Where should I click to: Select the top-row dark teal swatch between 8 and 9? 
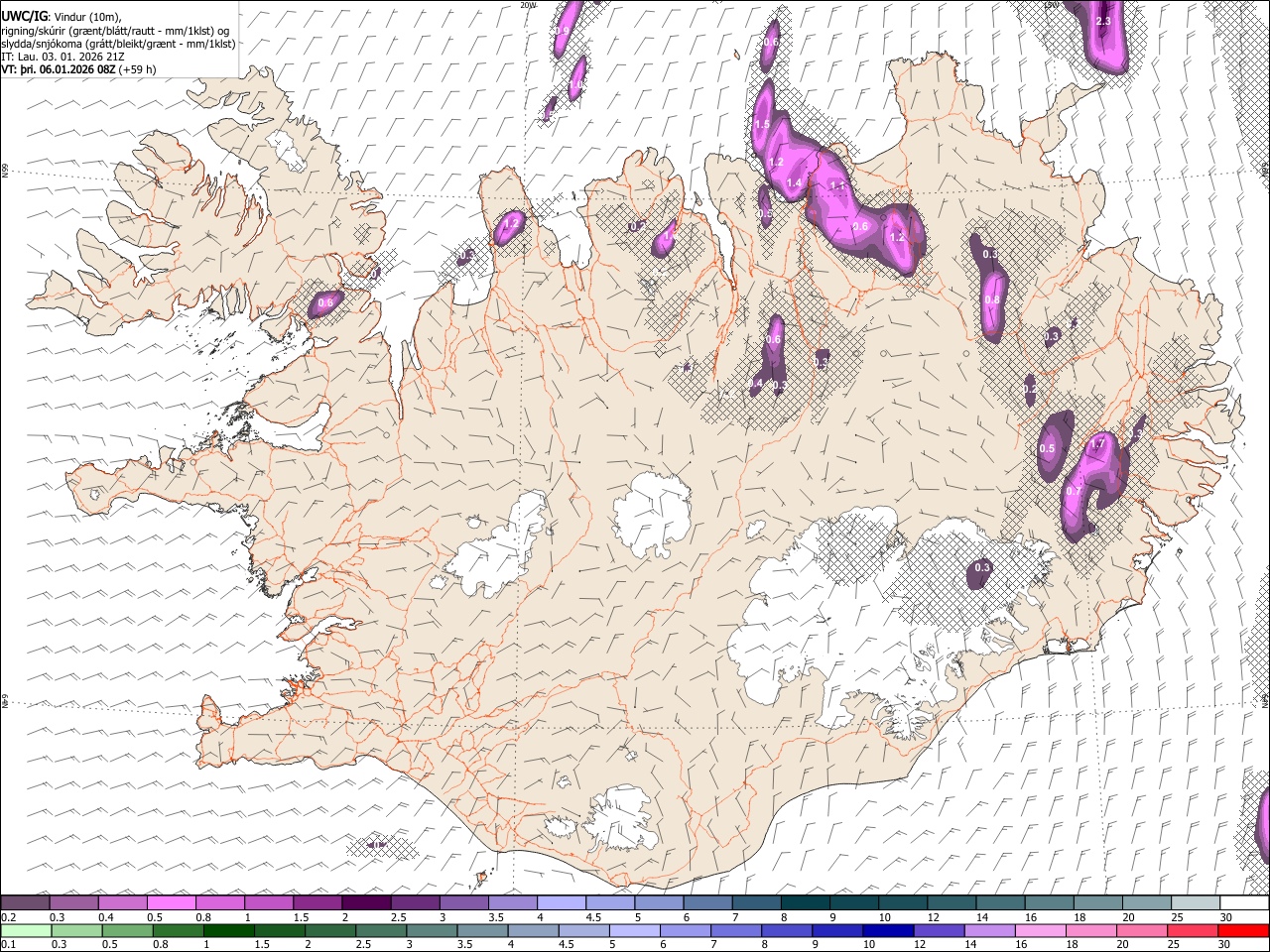pyautogui.click(x=806, y=903)
